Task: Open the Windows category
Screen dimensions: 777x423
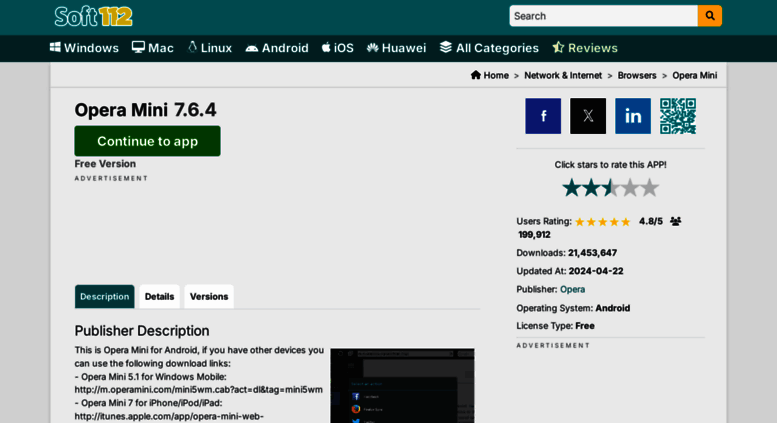Action: tap(84, 48)
